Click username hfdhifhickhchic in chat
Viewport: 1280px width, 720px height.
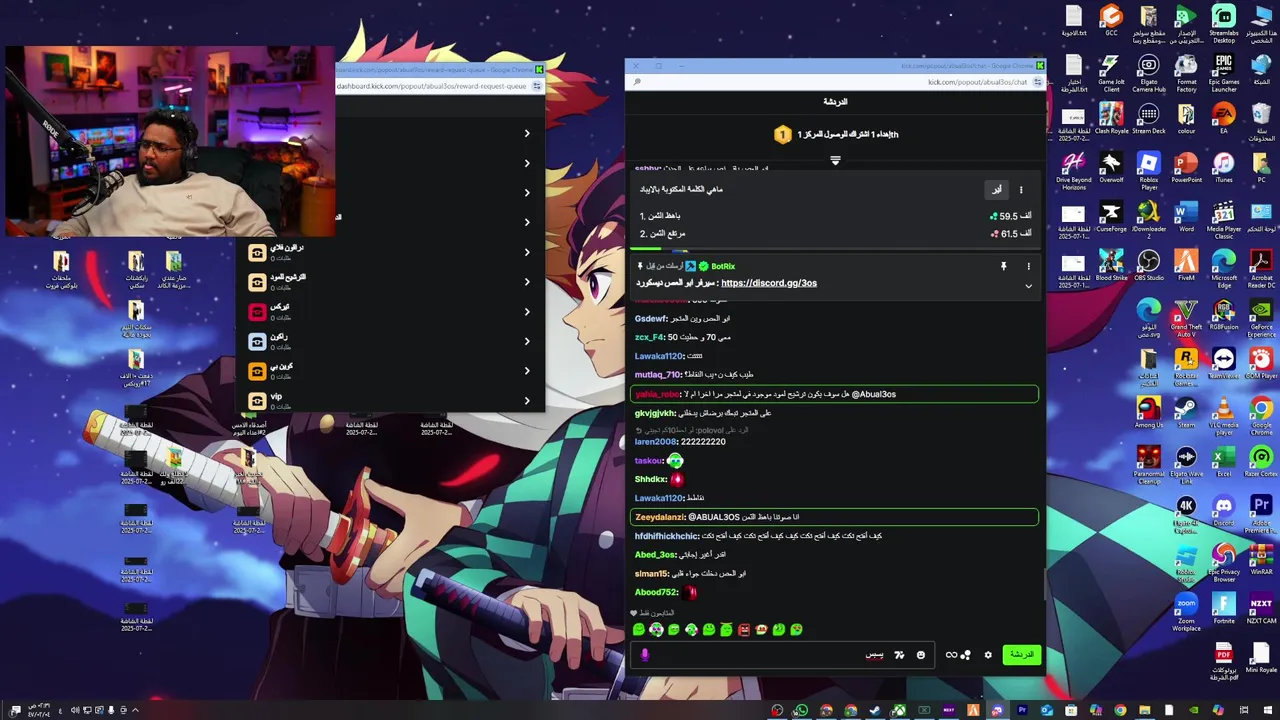click(666, 536)
